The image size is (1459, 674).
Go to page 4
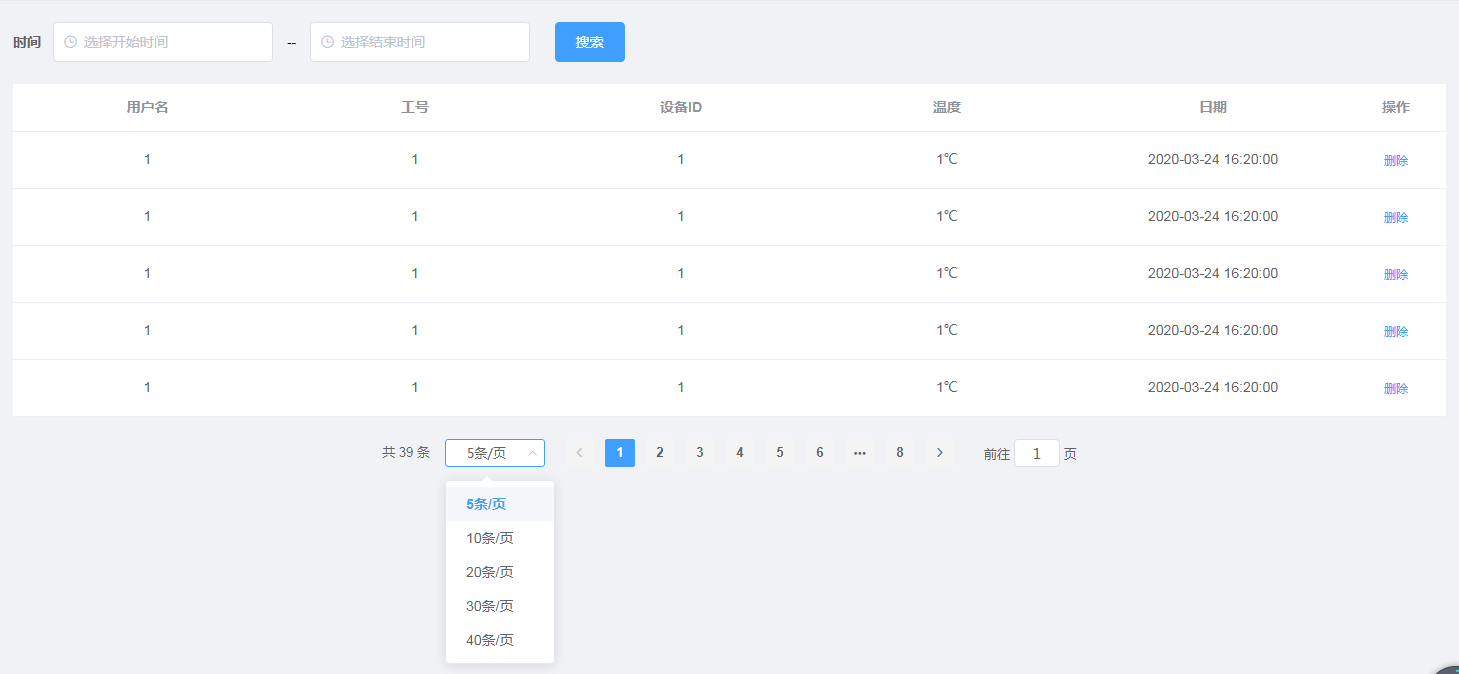(x=739, y=453)
